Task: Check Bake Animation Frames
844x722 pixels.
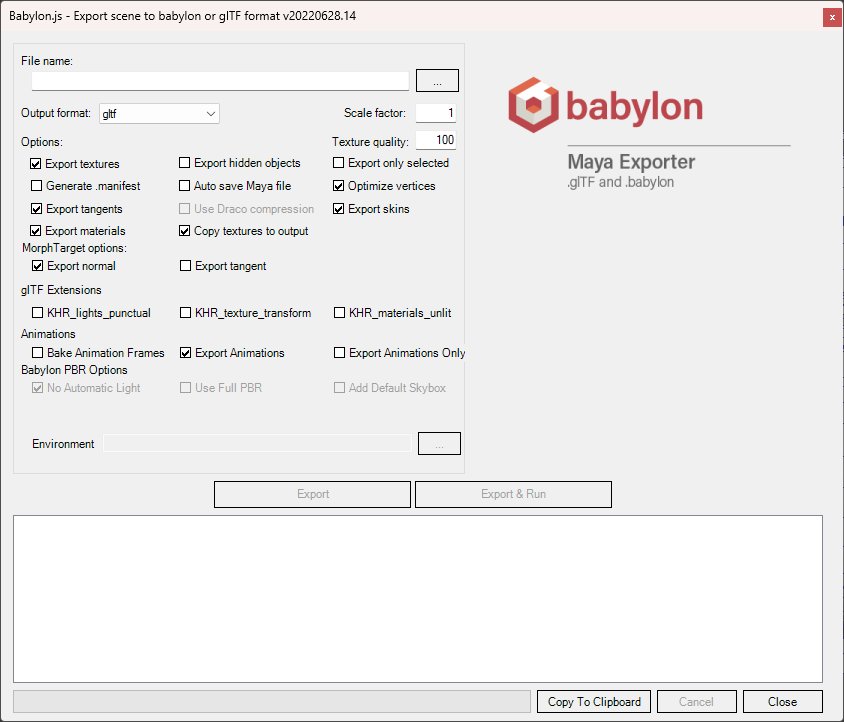Action: click(37, 353)
